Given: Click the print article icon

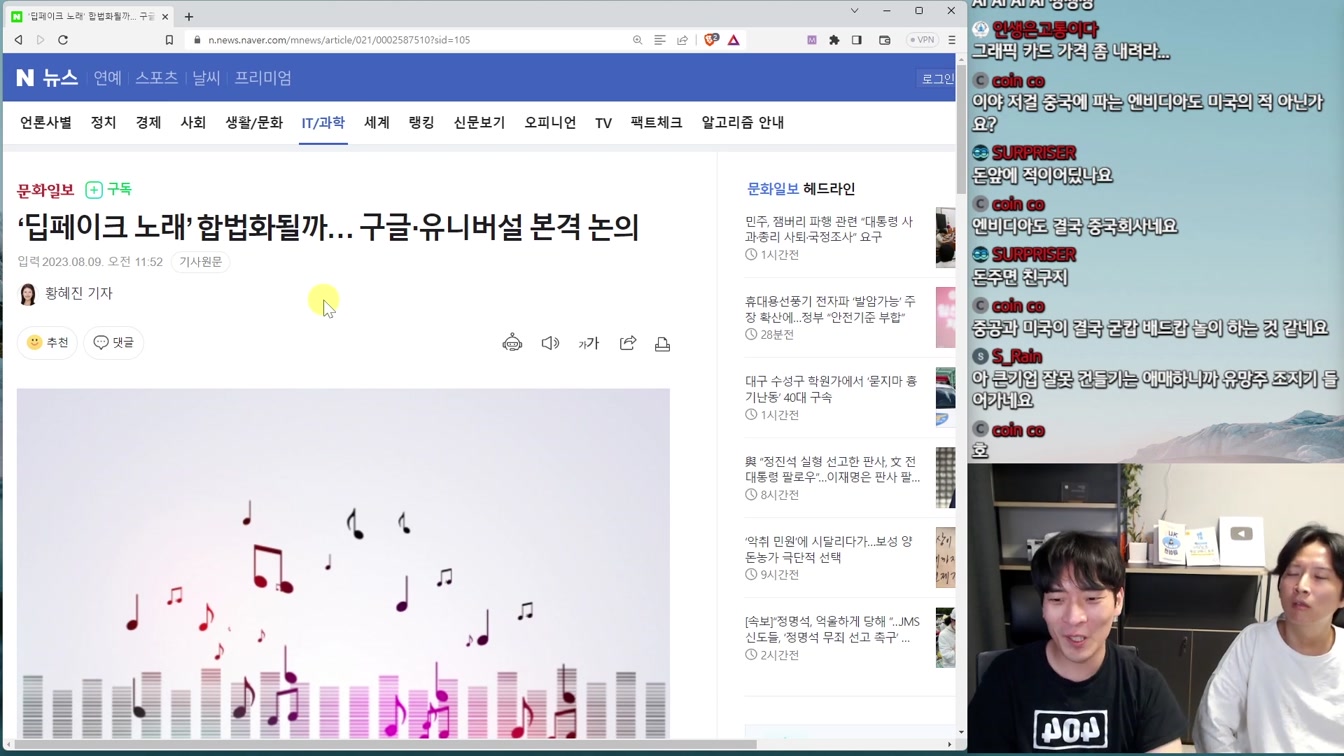Looking at the screenshot, I should click(662, 344).
